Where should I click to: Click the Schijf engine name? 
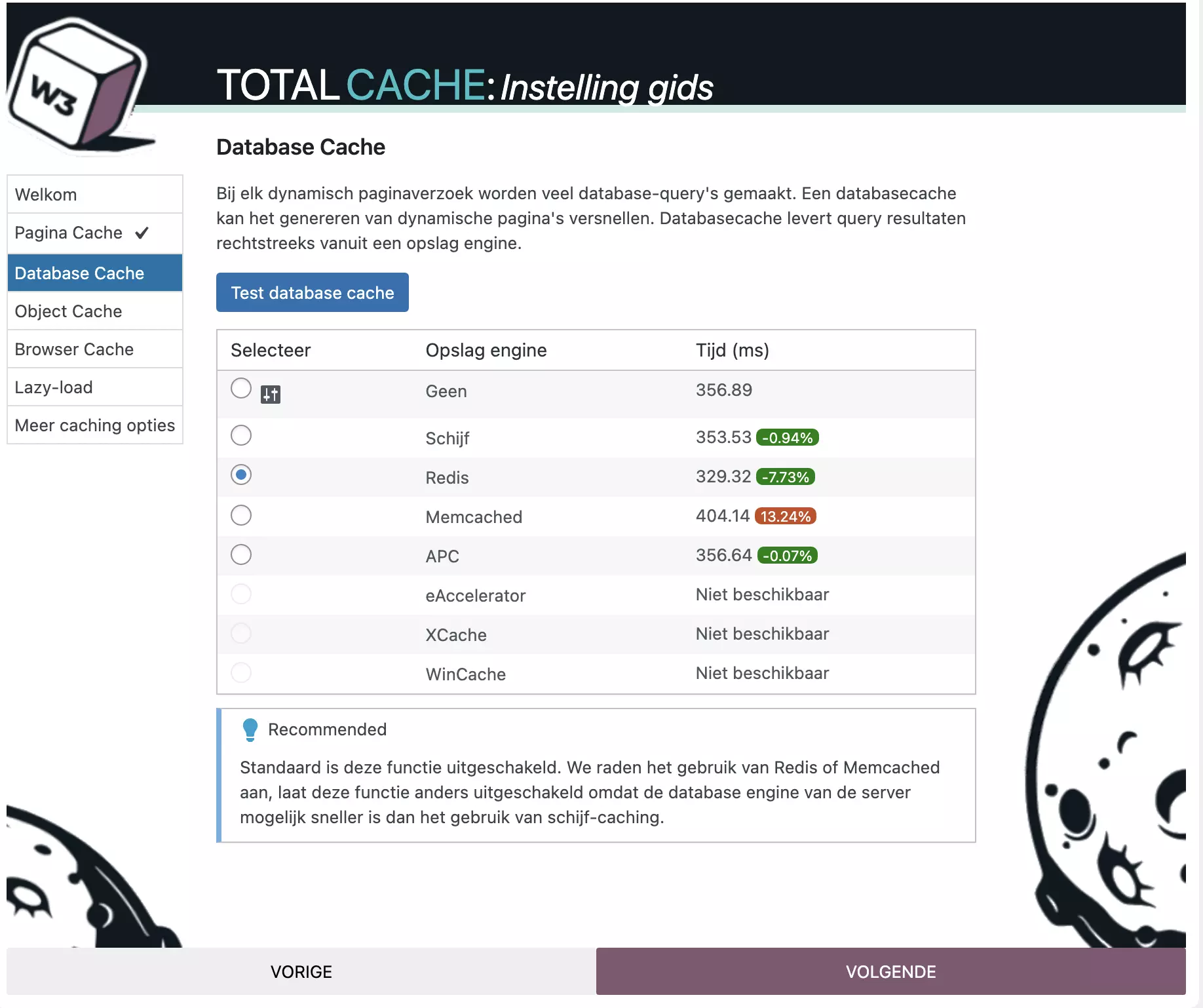coord(448,438)
